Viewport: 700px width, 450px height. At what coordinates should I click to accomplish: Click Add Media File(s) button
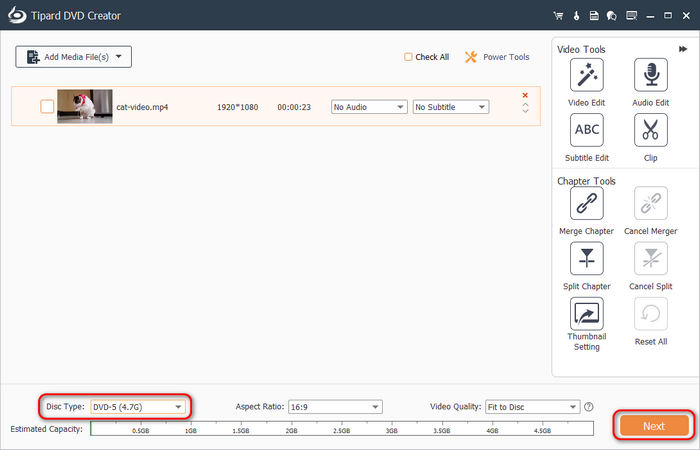(73, 57)
